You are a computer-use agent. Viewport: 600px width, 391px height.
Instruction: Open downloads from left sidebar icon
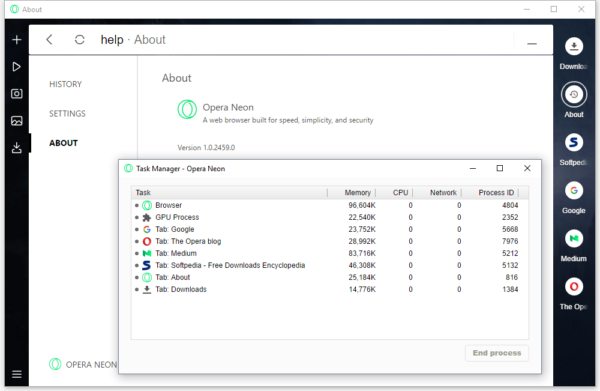coord(16,148)
